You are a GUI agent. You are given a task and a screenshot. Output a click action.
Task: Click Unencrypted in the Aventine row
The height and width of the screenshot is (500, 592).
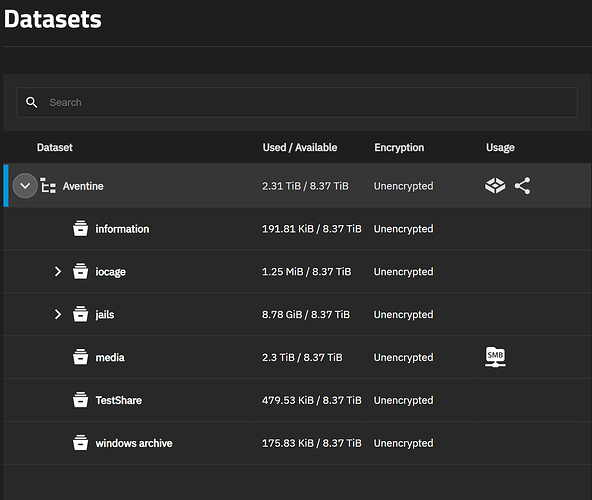(404, 186)
